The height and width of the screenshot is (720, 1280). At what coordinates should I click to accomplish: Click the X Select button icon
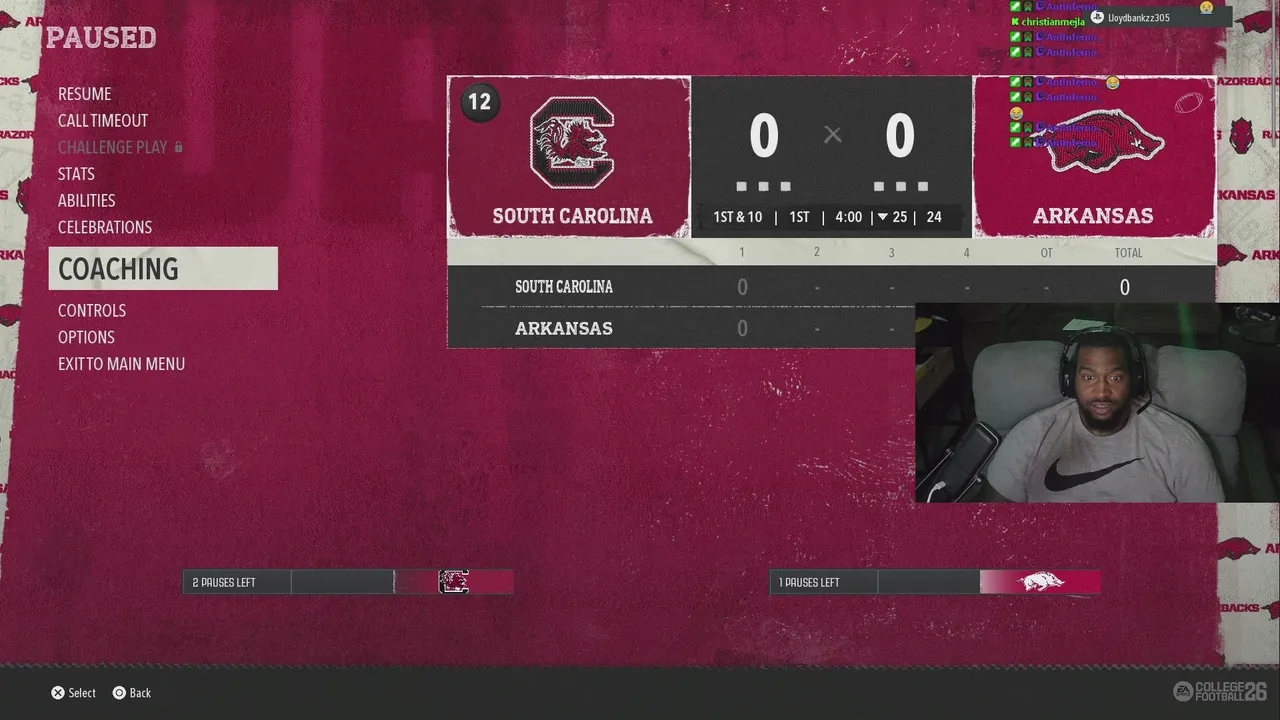pyautogui.click(x=58, y=693)
